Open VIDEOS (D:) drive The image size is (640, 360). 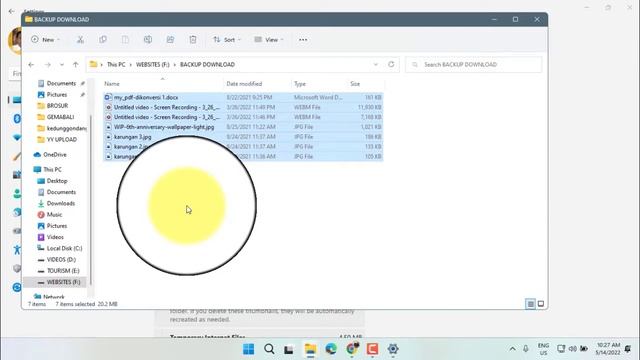57,260
